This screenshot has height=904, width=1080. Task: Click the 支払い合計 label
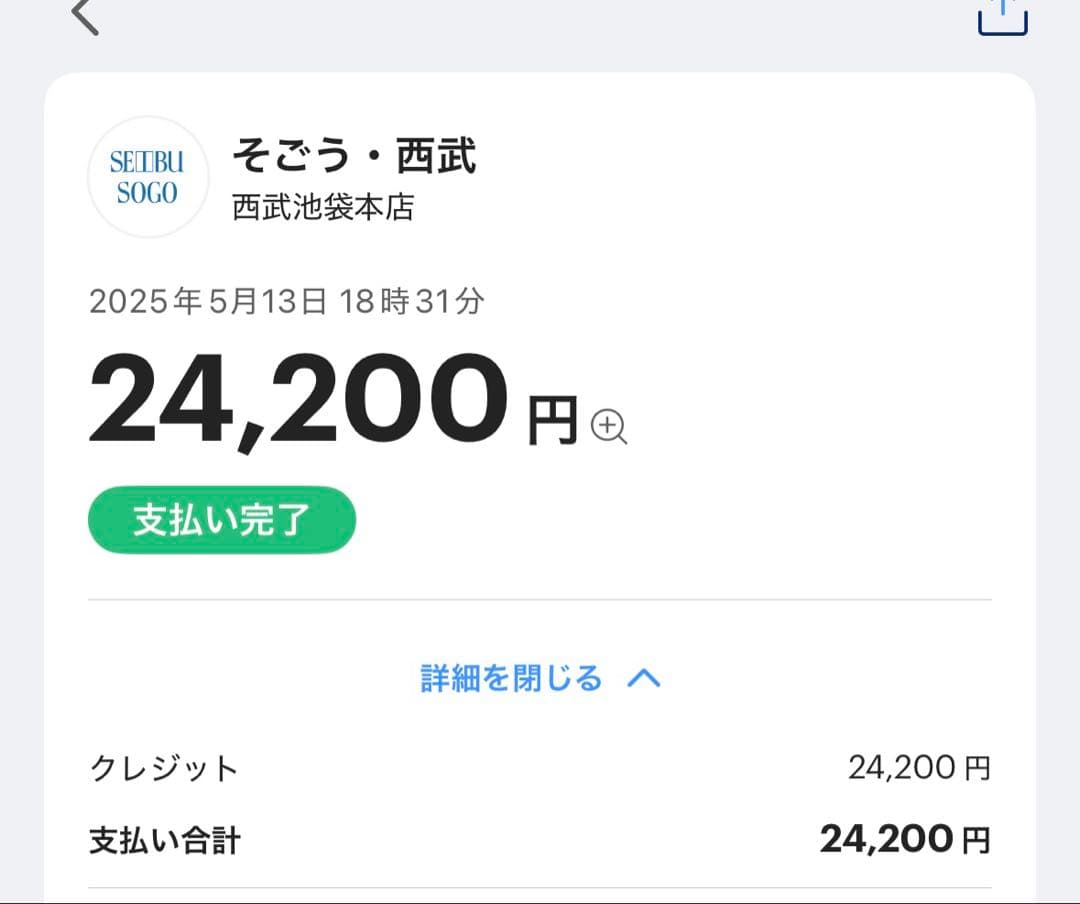pyautogui.click(x=165, y=840)
